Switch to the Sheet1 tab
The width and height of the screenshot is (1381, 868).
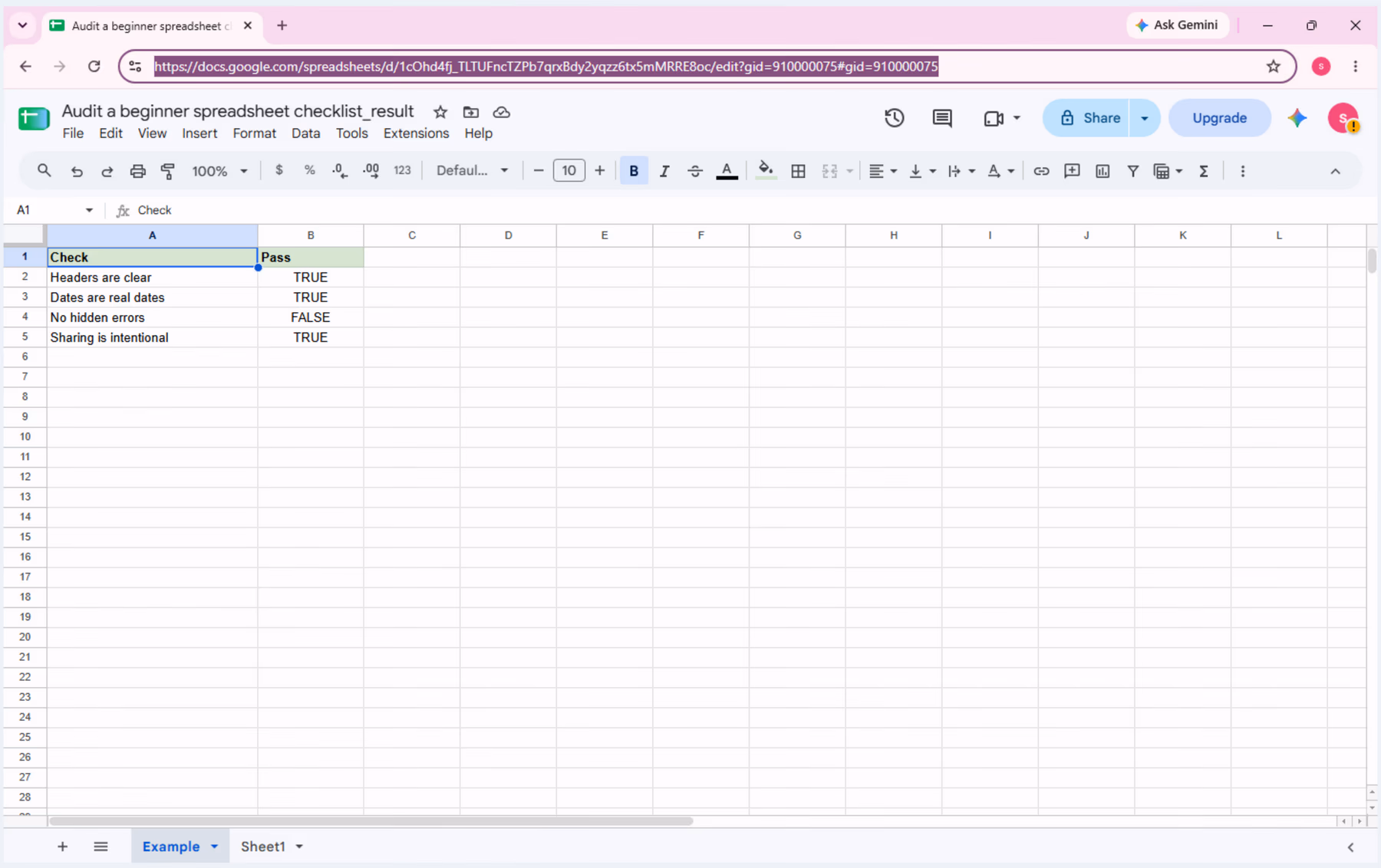pos(263,847)
